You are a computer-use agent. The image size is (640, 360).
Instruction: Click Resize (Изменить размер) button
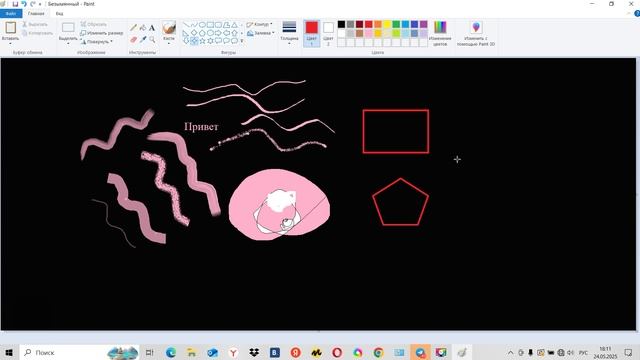pos(102,33)
